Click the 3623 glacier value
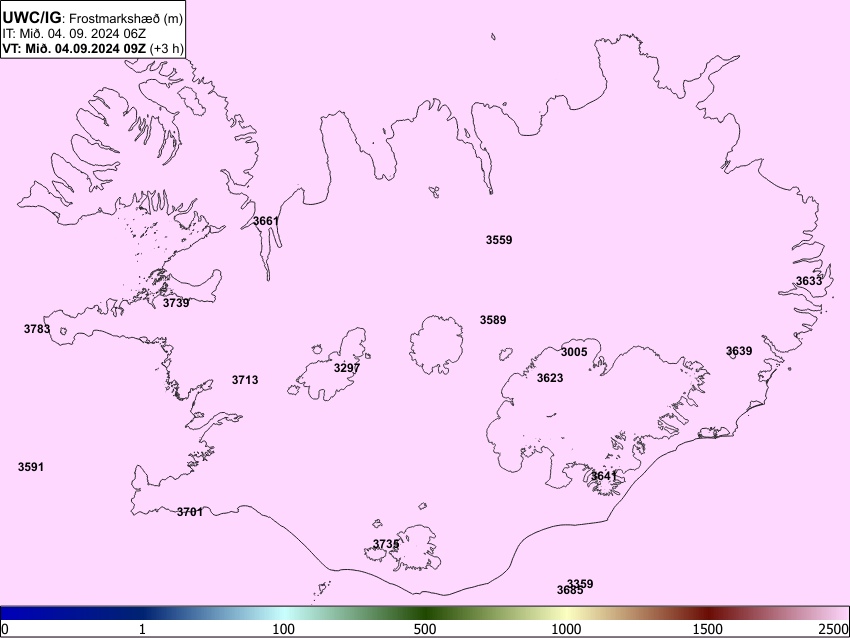850x638 pixels. [550, 378]
